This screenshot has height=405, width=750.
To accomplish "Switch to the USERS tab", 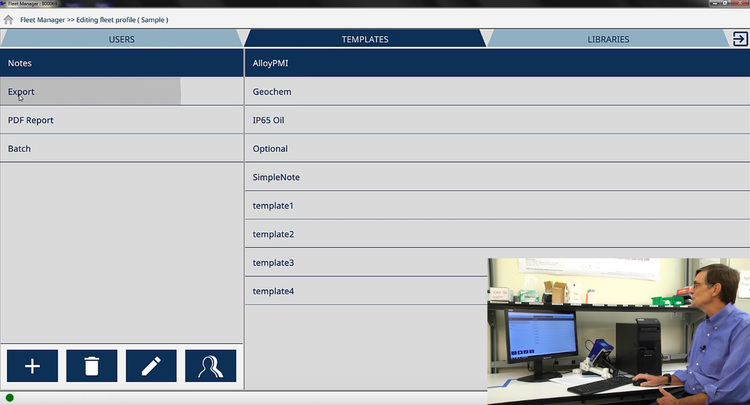I will click(x=121, y=40).
